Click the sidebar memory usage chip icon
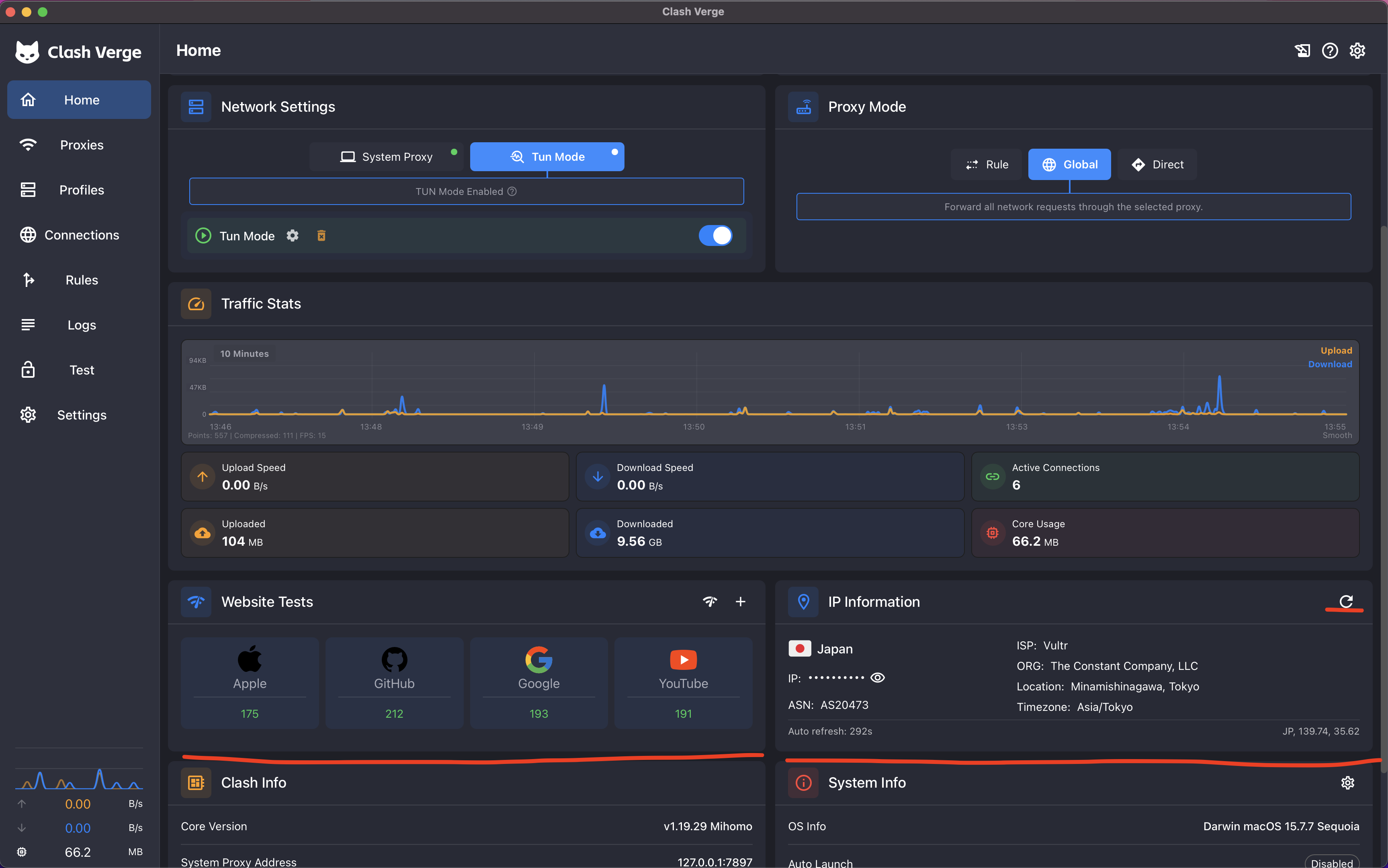 click(x=21, y=852)
